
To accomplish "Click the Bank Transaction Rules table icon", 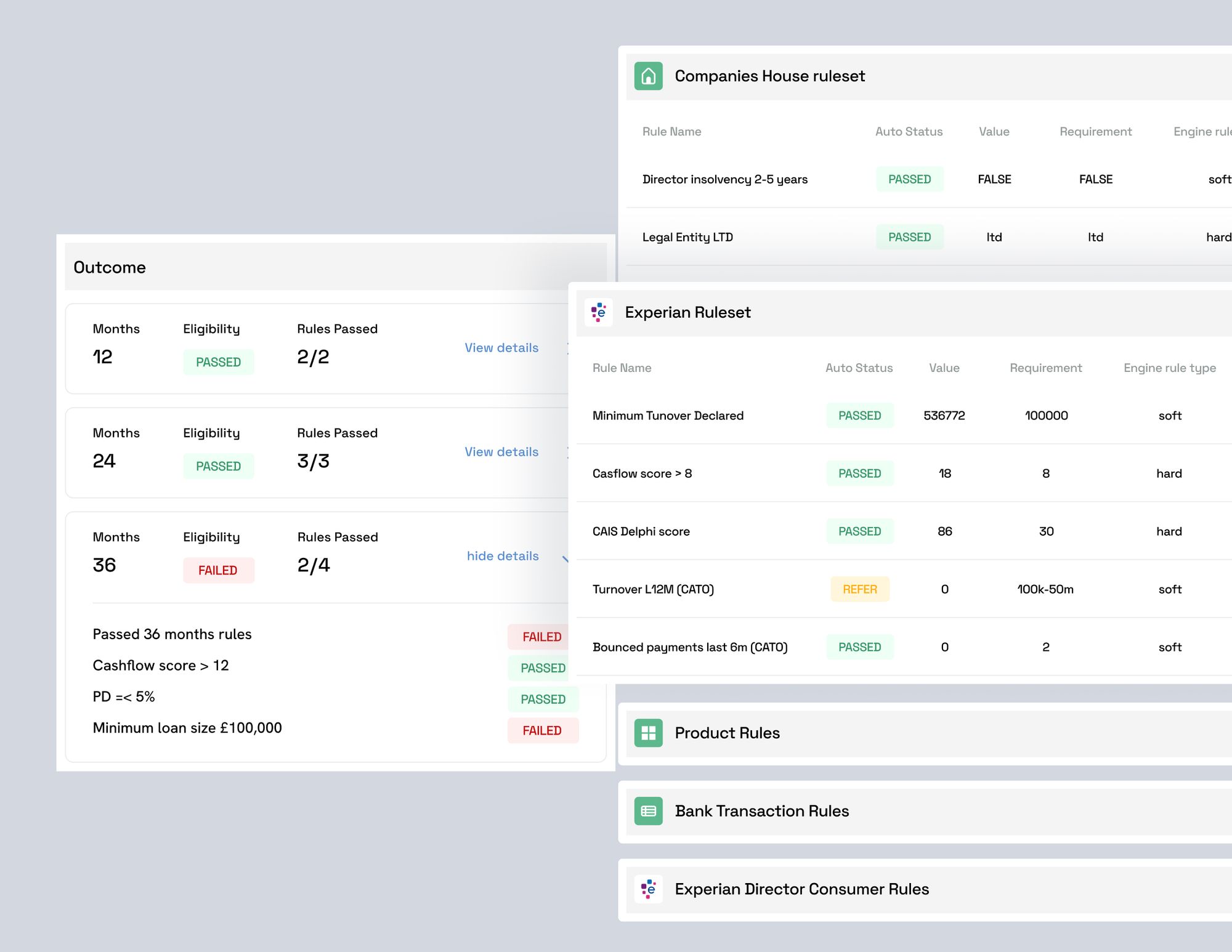I will (647, 811).
